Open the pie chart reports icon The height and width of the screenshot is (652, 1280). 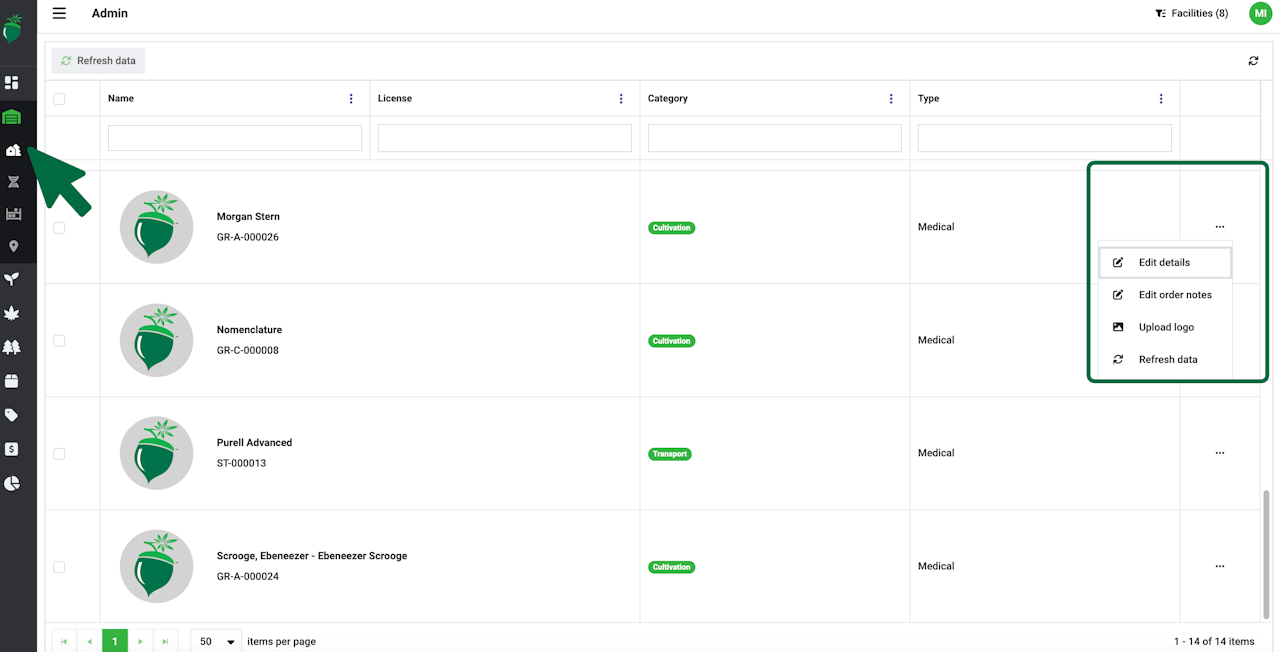[x=12, y=483]
